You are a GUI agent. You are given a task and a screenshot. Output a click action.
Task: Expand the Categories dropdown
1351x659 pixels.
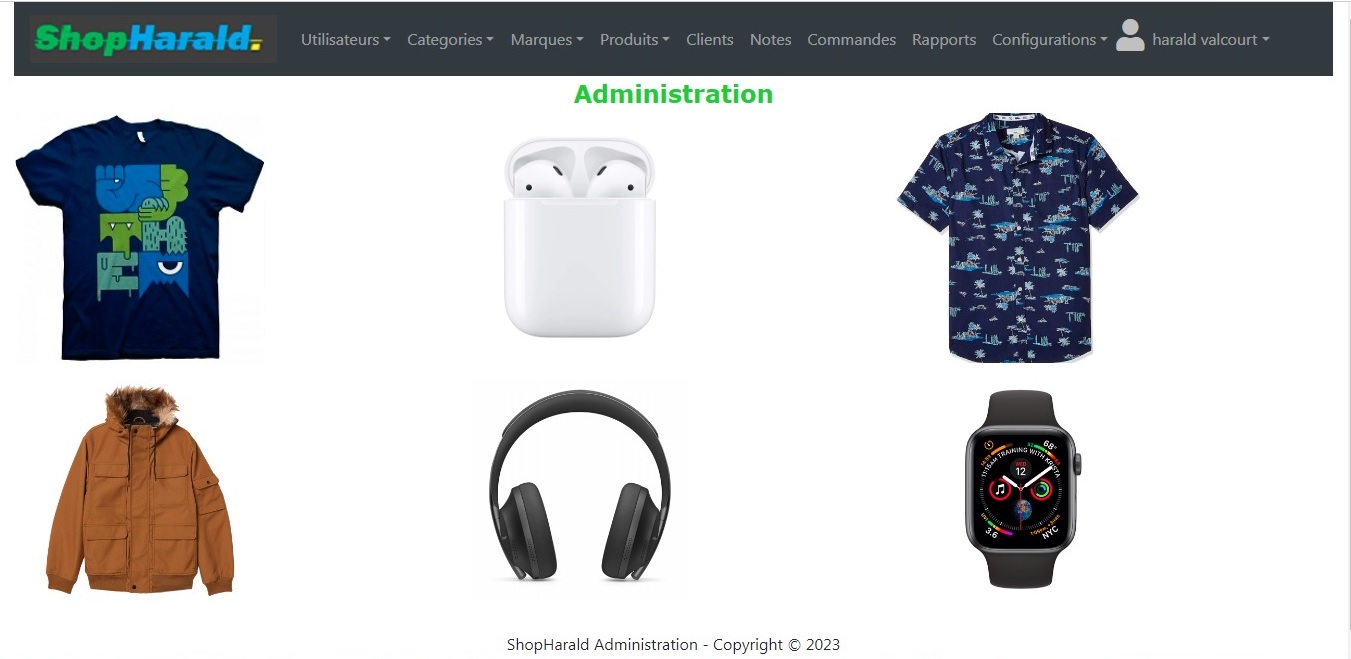450,40
